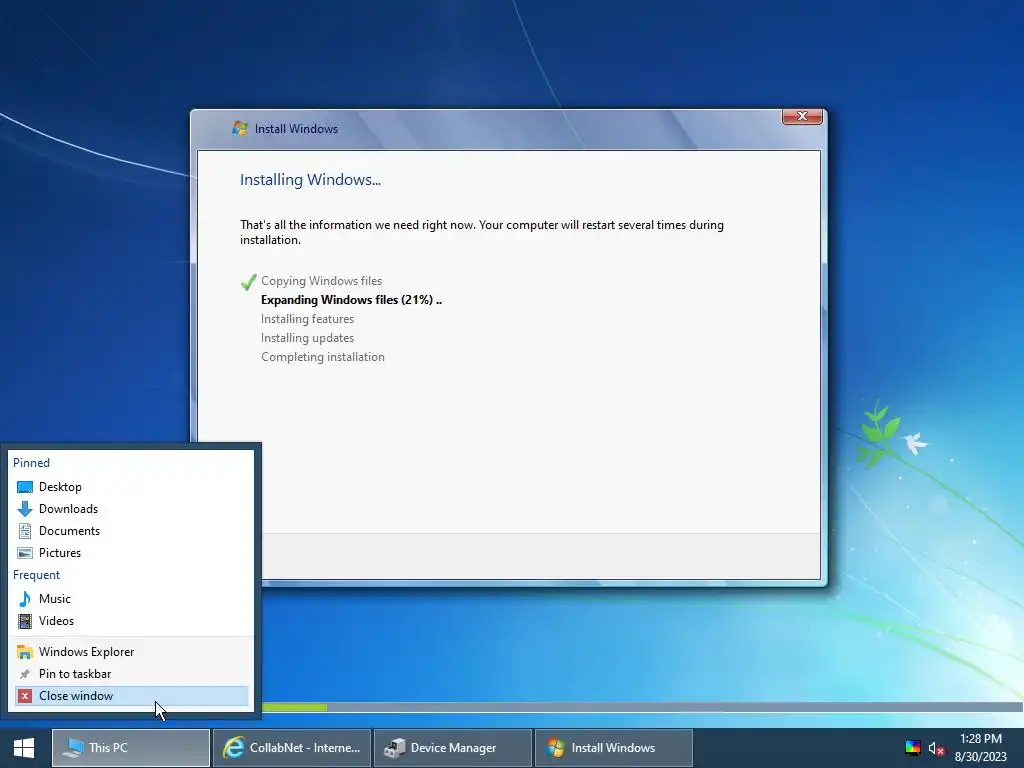Viewport: 1024px width, 768px height.
Task: Click the Videos filmstrip icon
Action: 25,620
